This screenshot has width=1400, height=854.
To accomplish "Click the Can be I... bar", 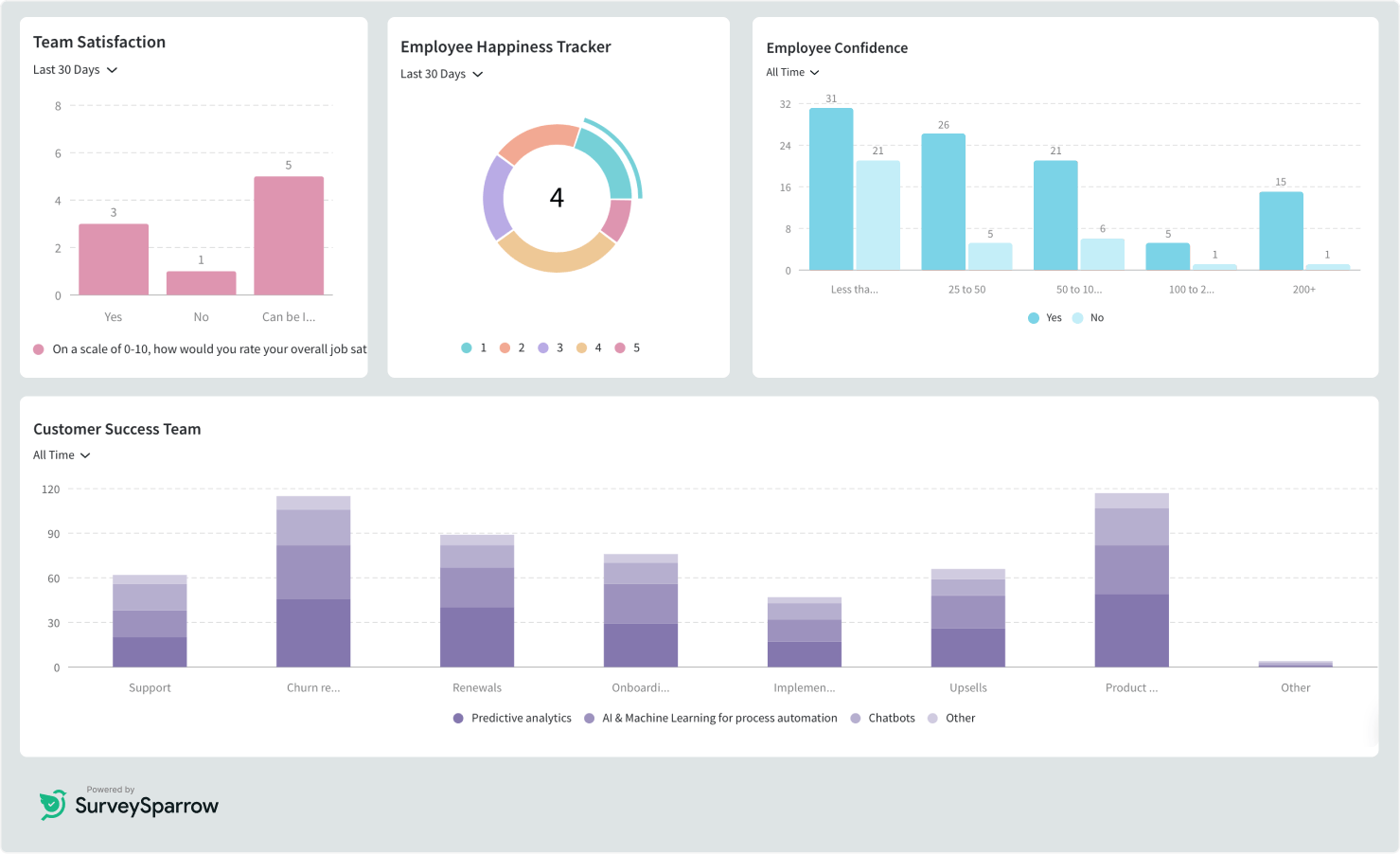I will pyautogui.click(x=289, y=236).
